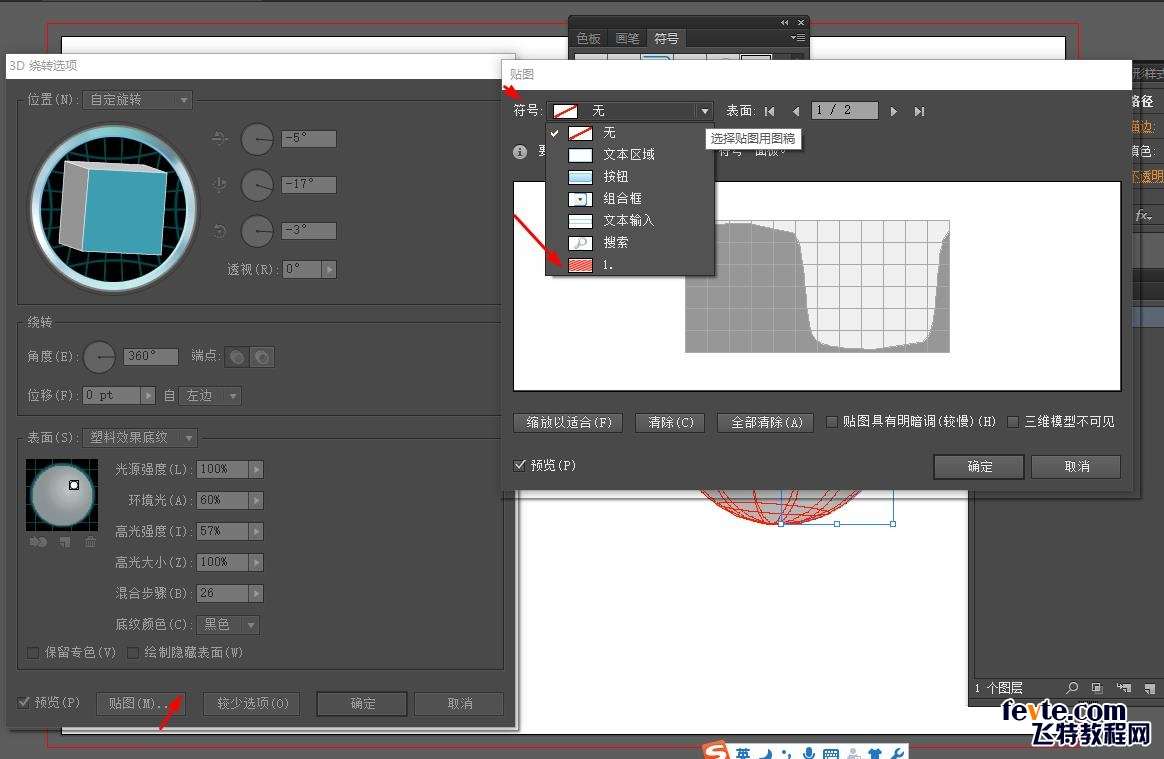The height and width of the screenshot is (759, 1164).
Task: Go to first surface in Map Art dialog
Action: [770, 111]
